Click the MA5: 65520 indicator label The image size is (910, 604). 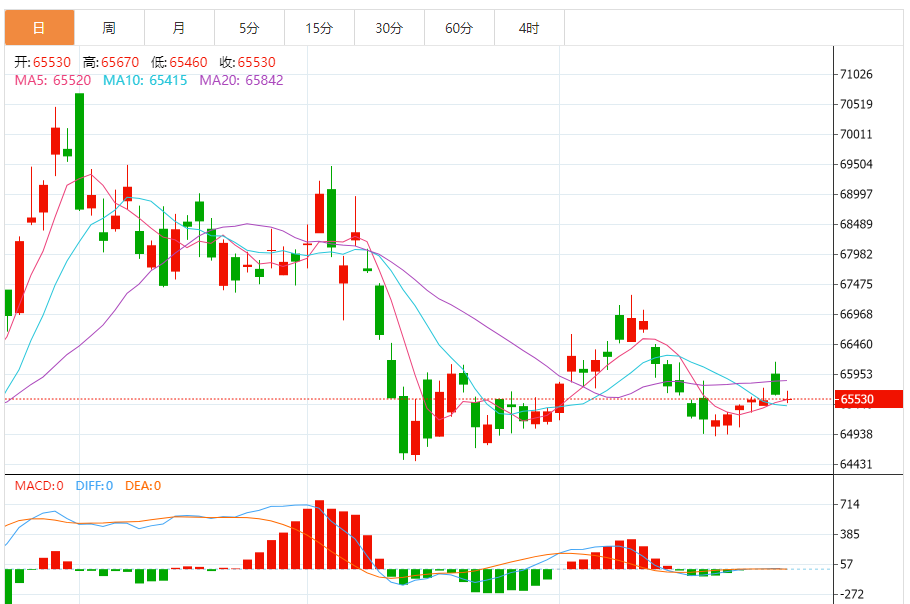[x=53, y=80]
